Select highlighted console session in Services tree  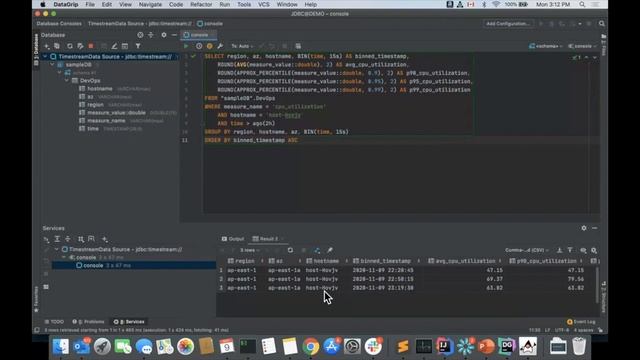[x=134, y=265]
